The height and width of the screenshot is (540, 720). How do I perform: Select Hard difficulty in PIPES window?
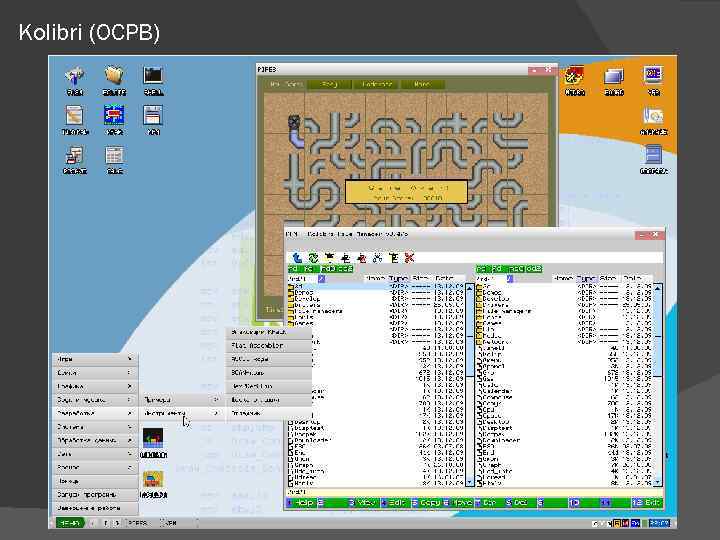tap(422, 84)
